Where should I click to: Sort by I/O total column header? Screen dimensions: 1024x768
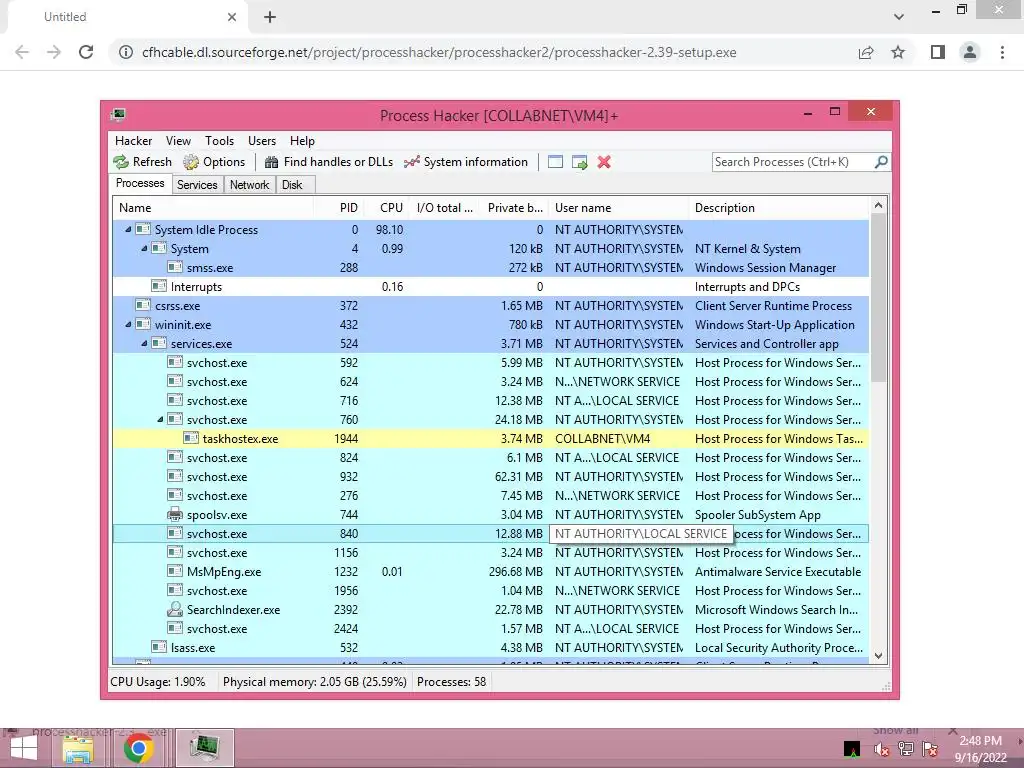(x=444, y=208)
